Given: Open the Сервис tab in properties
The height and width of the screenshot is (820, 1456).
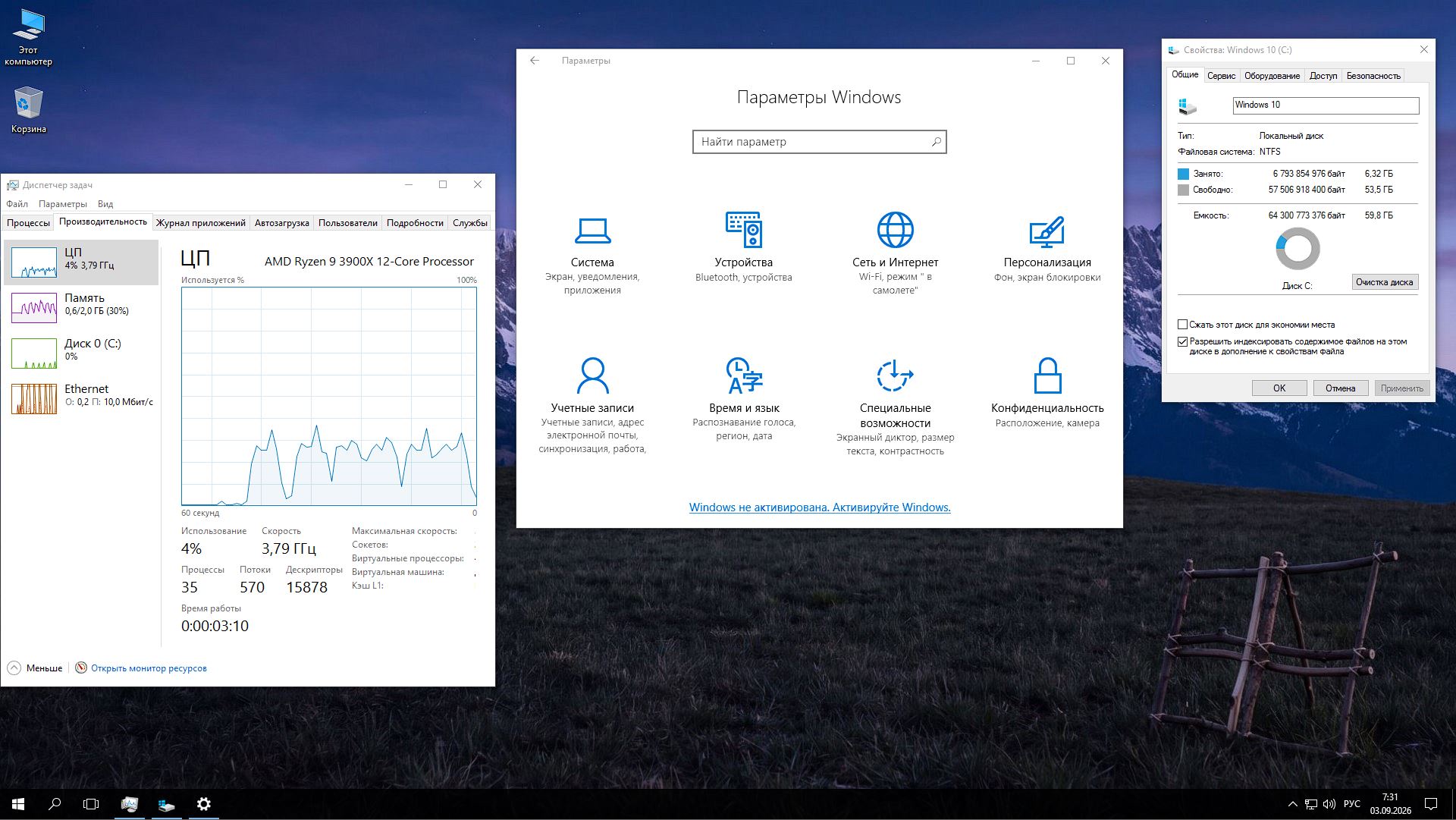Looking at the screenshot, I should (1221, 76).
